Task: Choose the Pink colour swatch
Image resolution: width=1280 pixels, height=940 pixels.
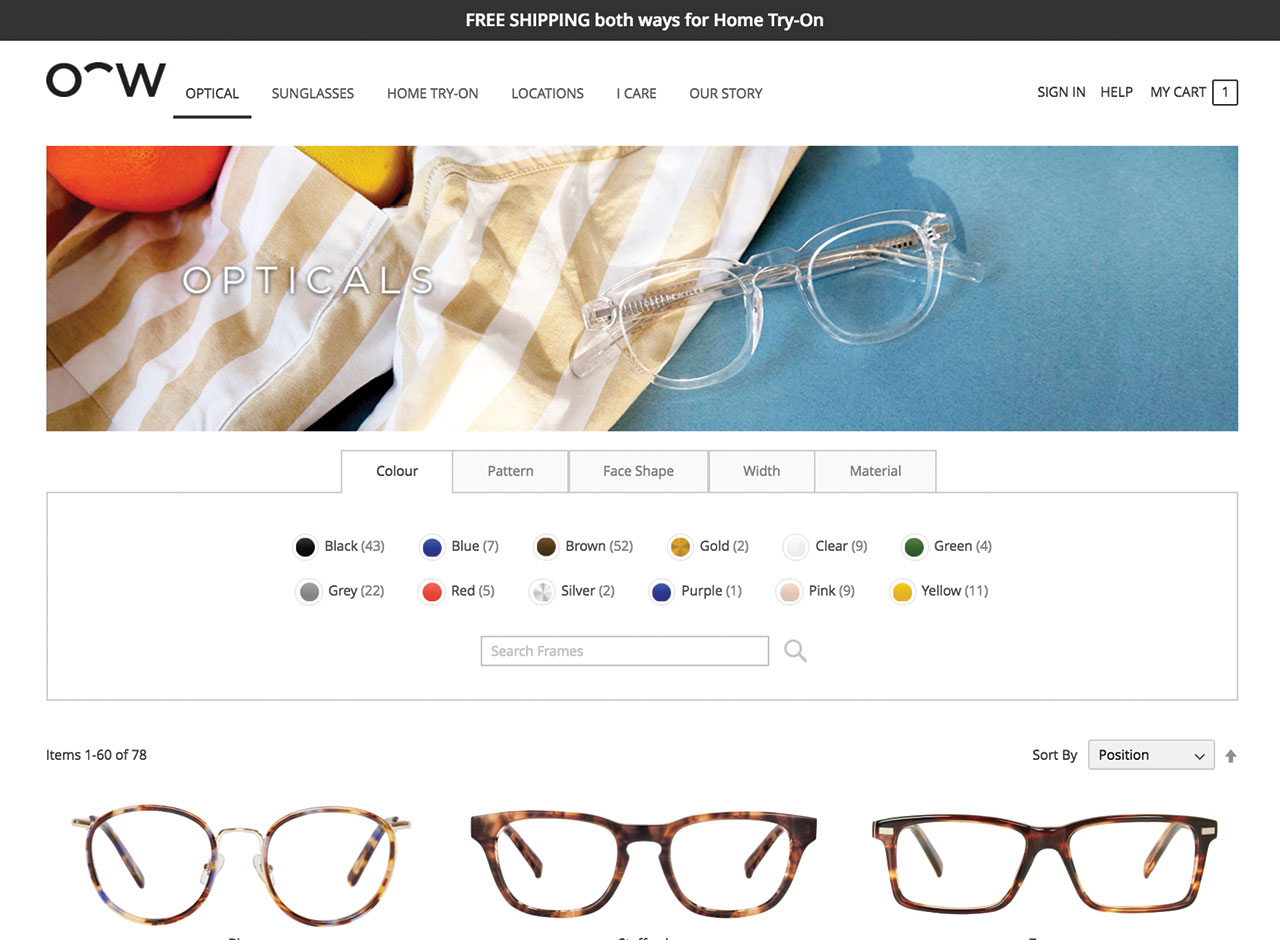Action: point(790,592)
